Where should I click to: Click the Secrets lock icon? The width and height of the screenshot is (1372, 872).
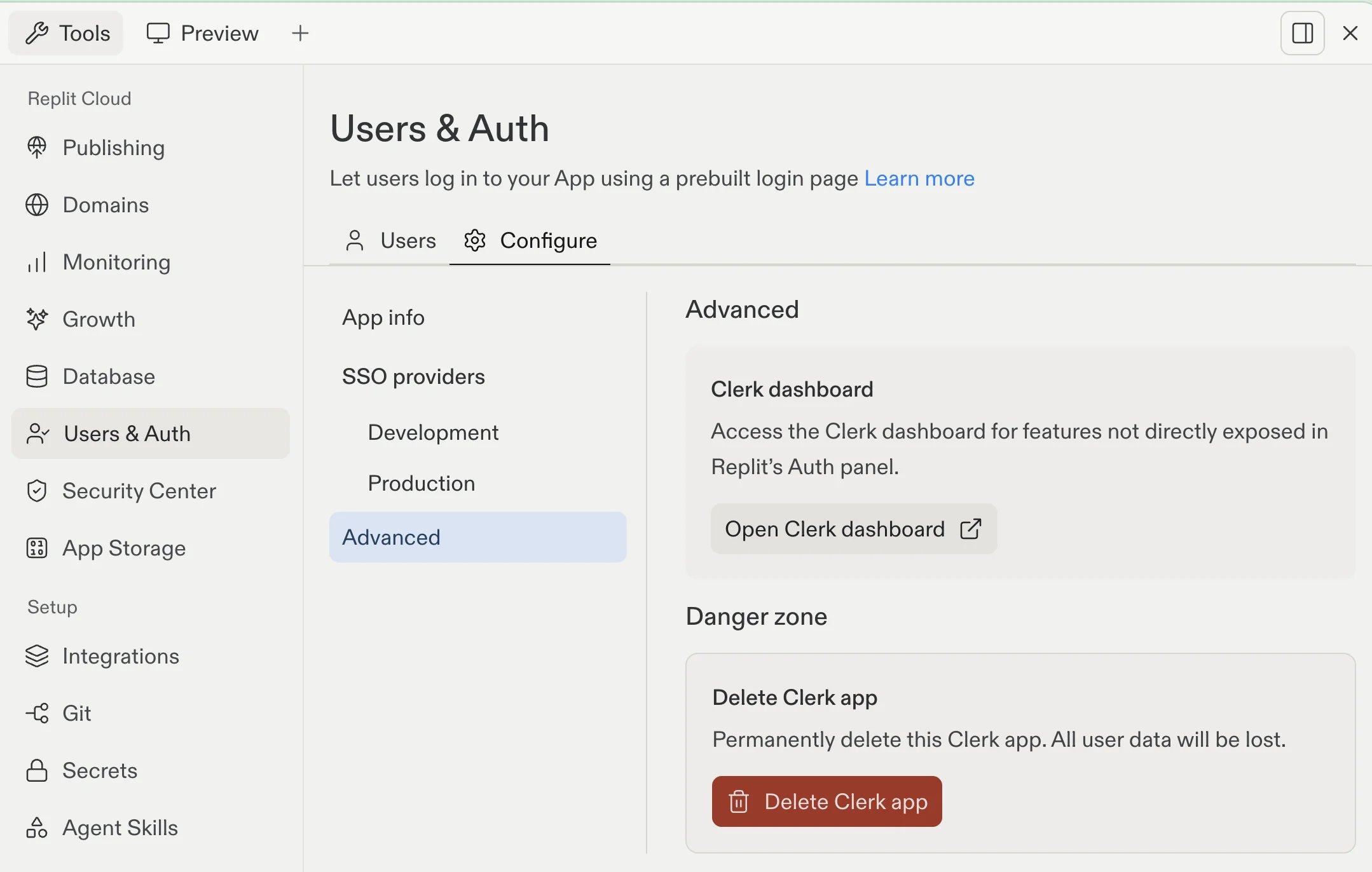[x=37, y=770]
